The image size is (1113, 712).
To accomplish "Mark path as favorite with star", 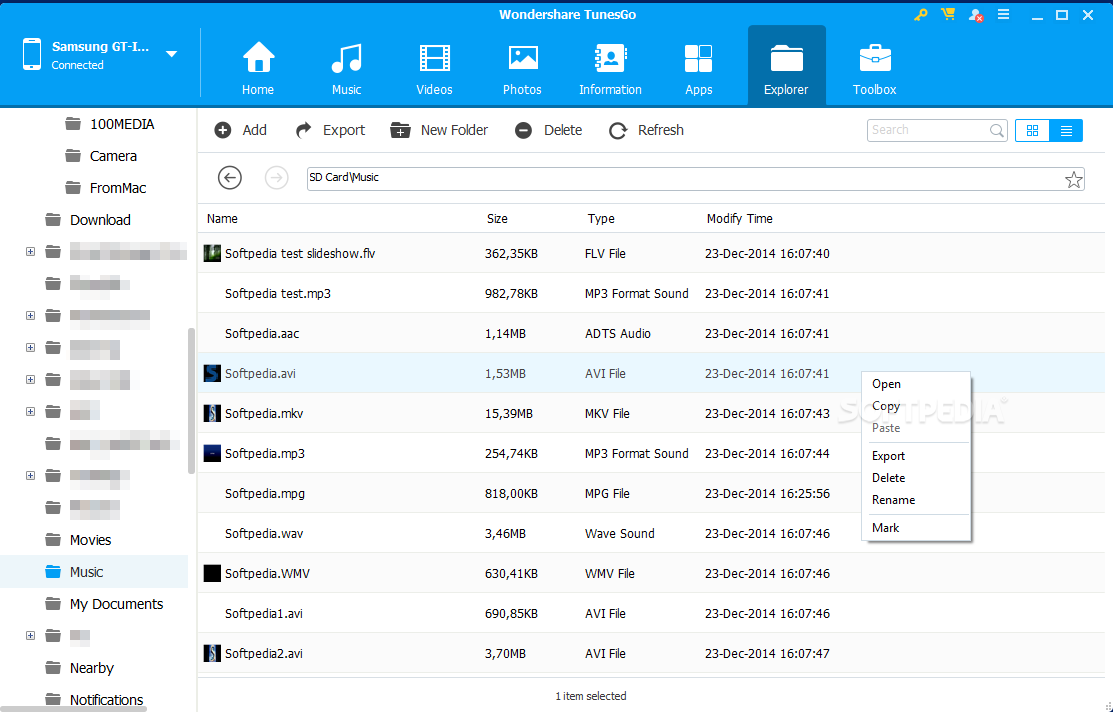I will [x=1074, y=180].
